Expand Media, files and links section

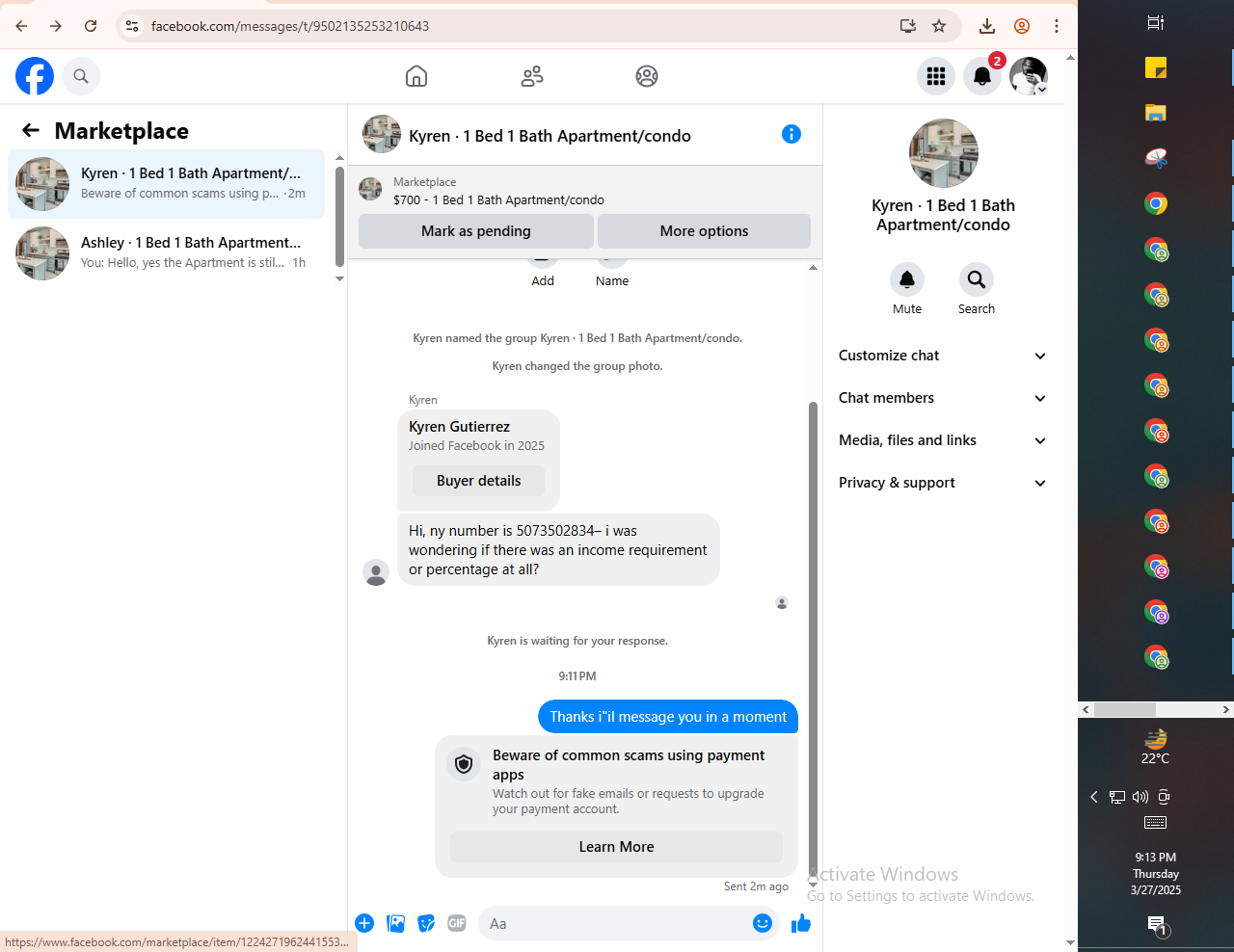pyautogui.click(x=943, y=440)
